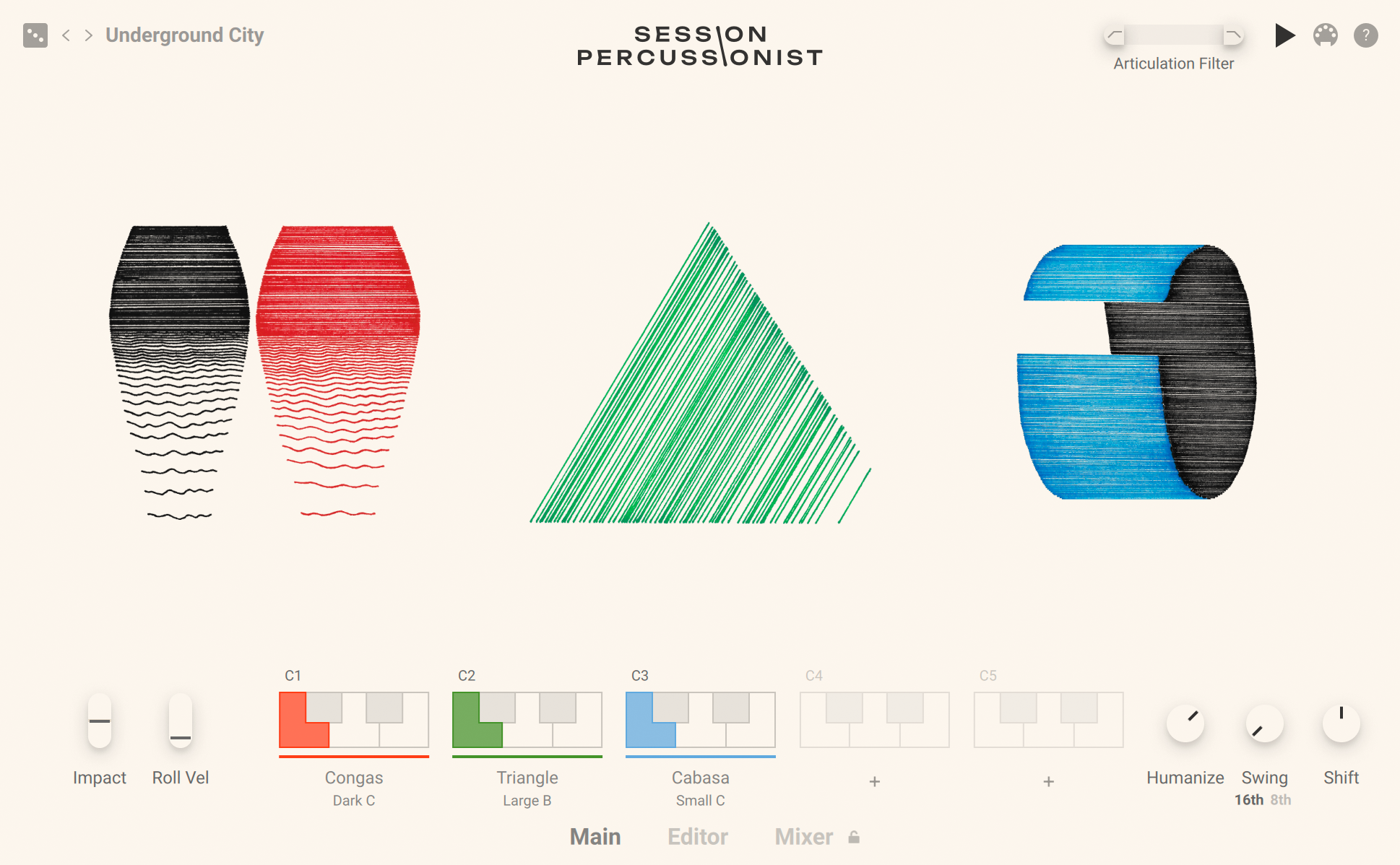Switch to the Mixer tab

pos(800,837)
